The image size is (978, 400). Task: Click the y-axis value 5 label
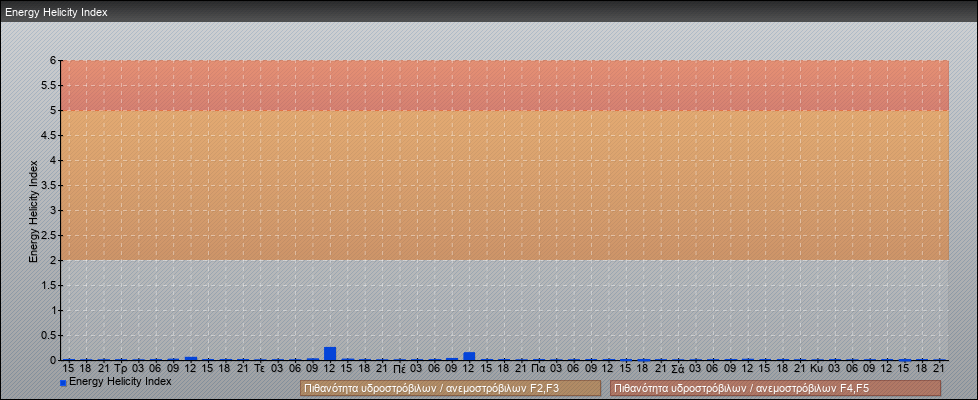52,110
